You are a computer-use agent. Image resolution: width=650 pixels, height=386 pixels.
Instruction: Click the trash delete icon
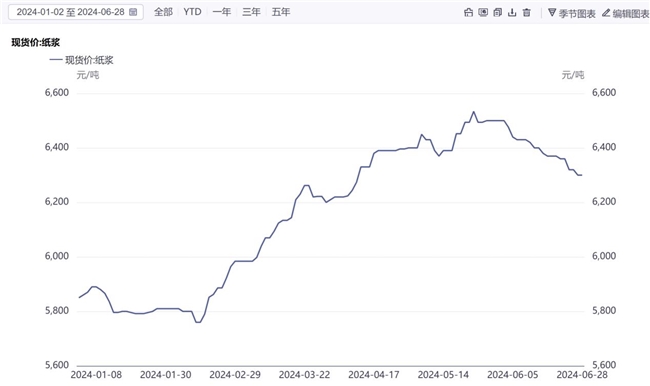click(526, 12)
